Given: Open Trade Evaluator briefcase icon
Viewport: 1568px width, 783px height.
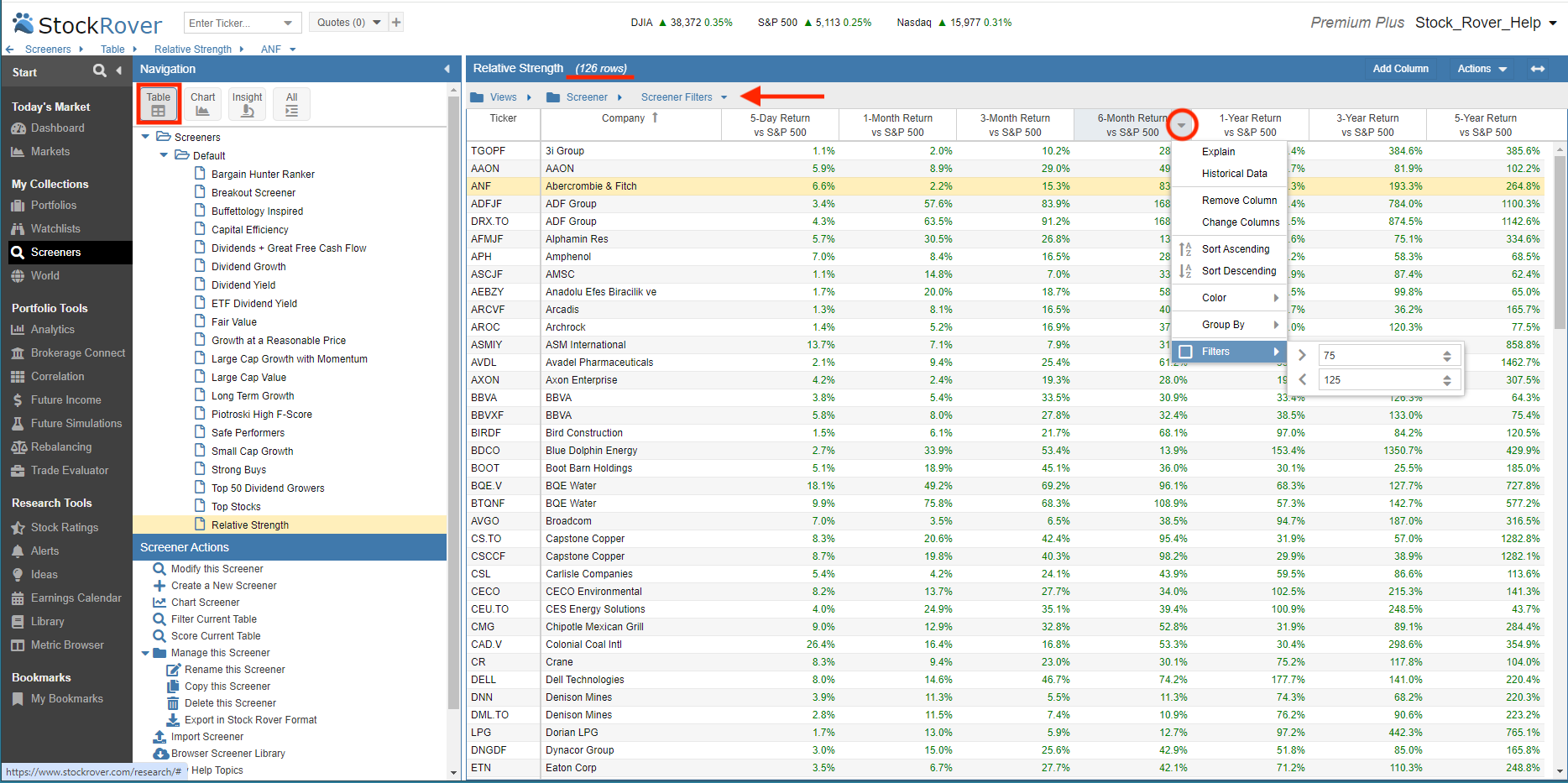Looking at the screenshot, I should (x=18, y=471).
